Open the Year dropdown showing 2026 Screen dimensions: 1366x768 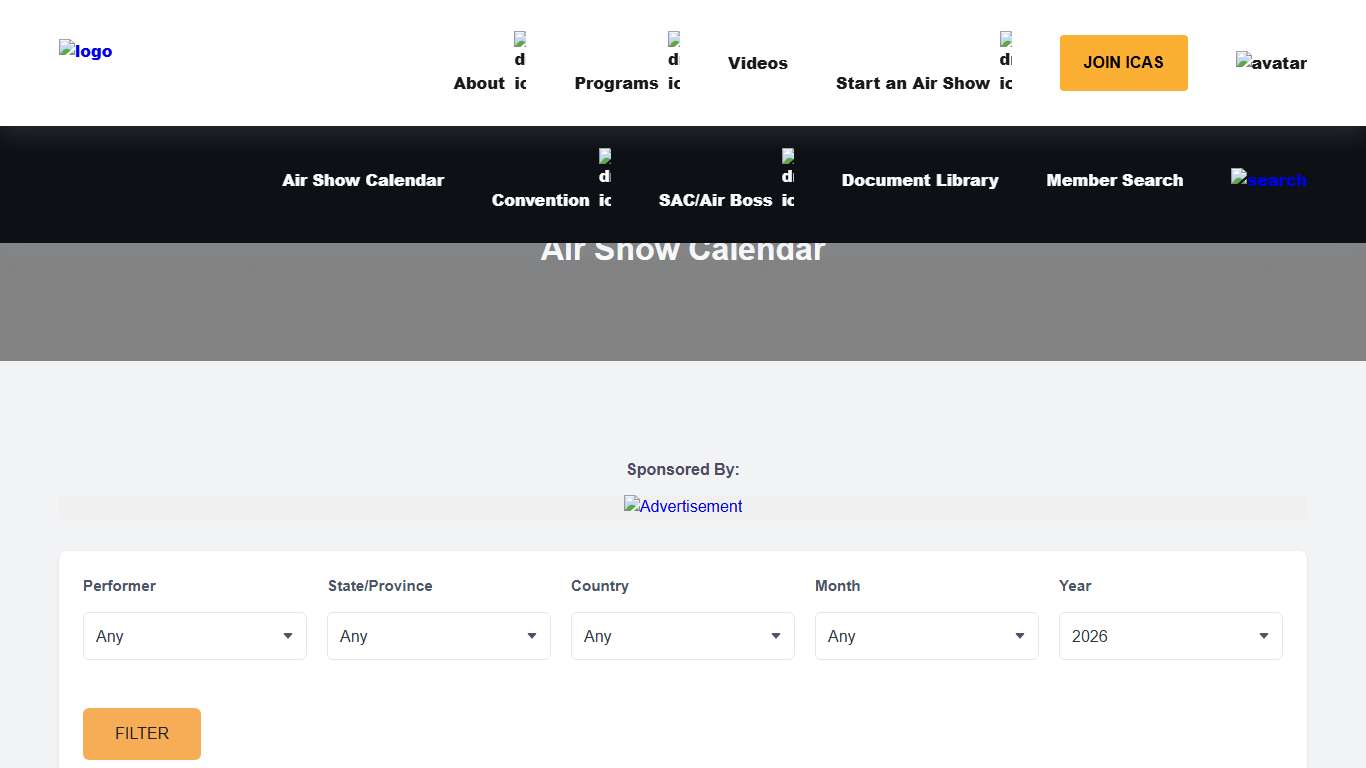coord(1170,636)
